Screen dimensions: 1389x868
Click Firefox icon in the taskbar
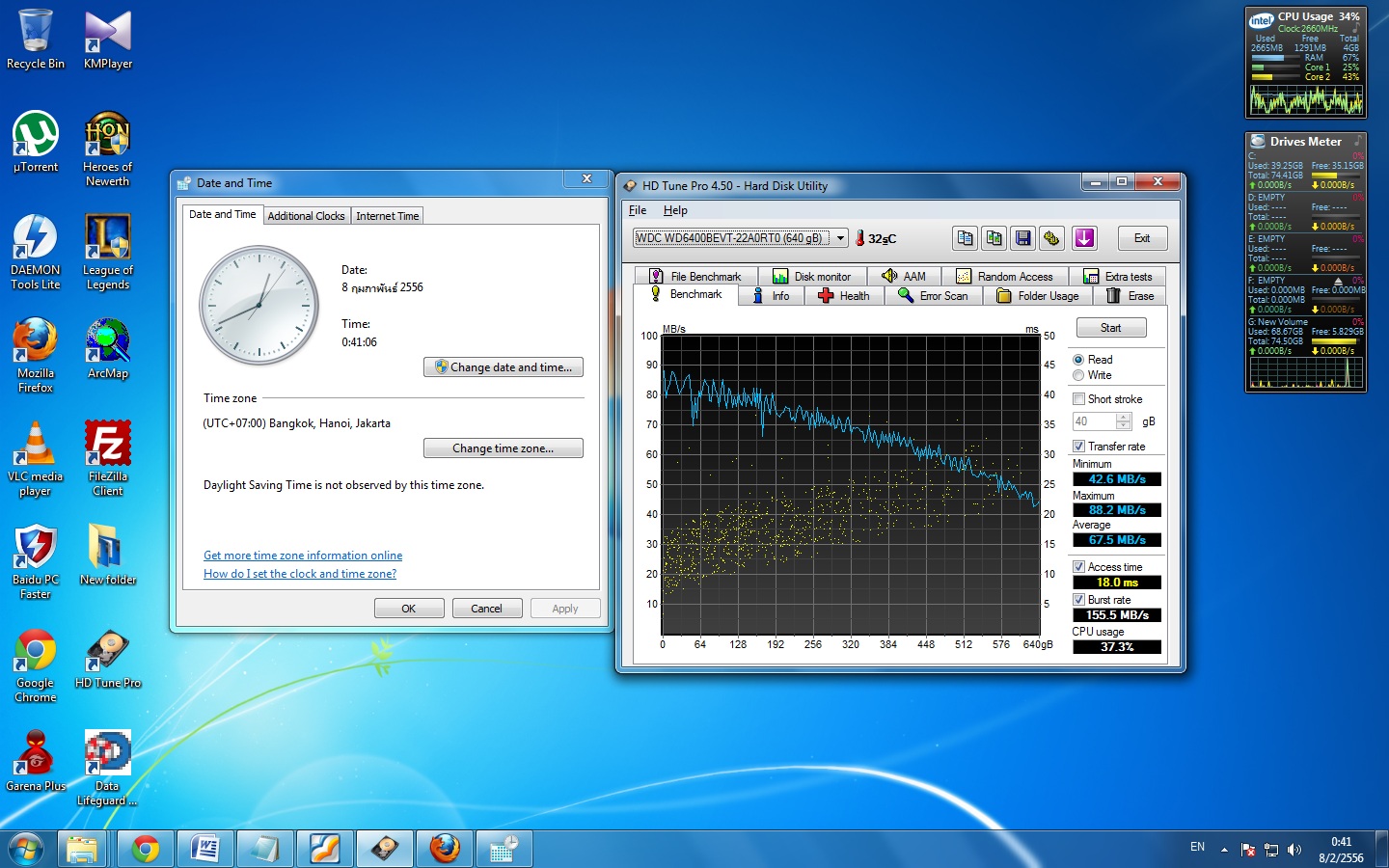click(x=445, y=849)
